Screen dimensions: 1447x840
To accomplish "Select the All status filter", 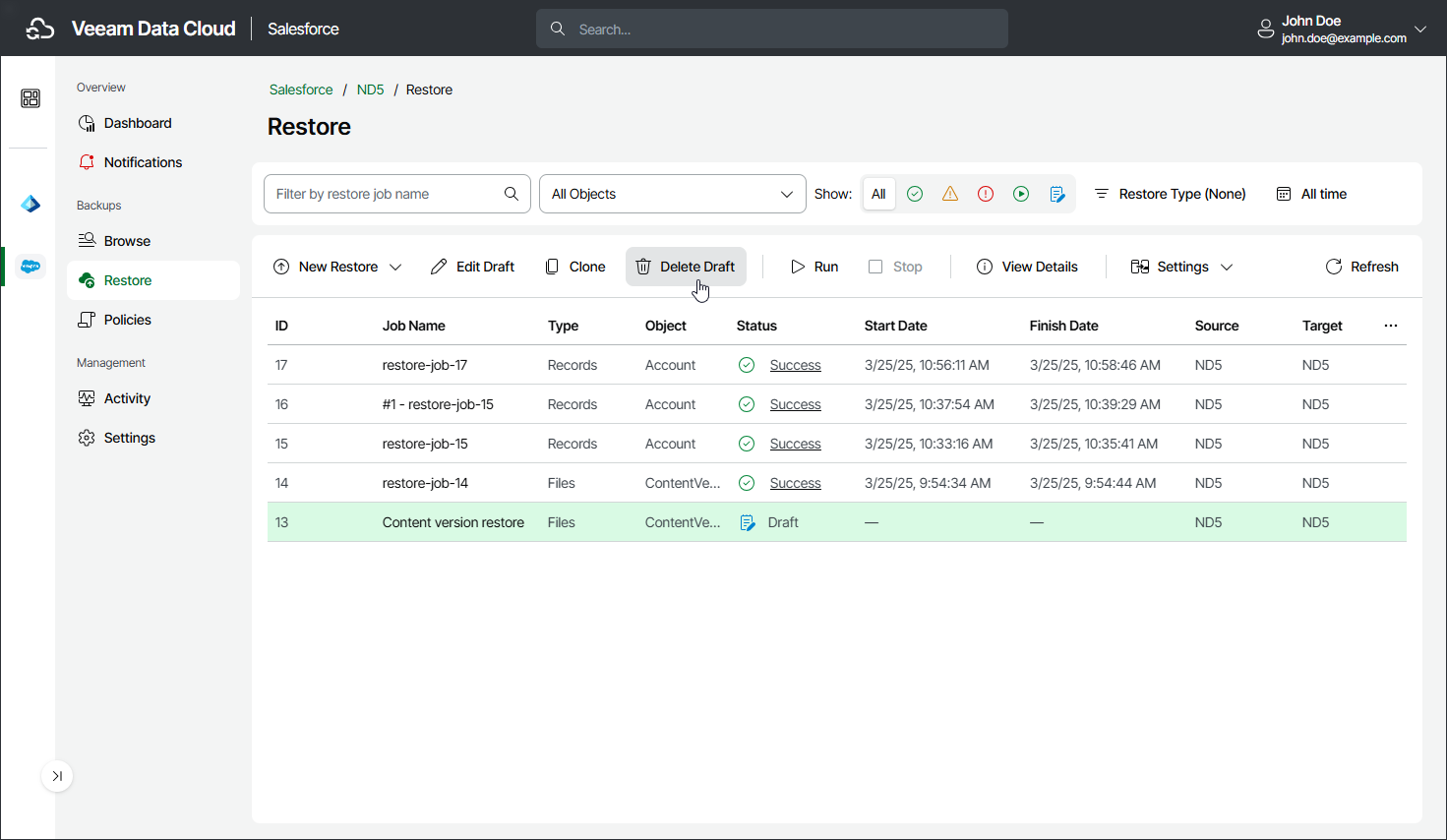I will point(878,194).
